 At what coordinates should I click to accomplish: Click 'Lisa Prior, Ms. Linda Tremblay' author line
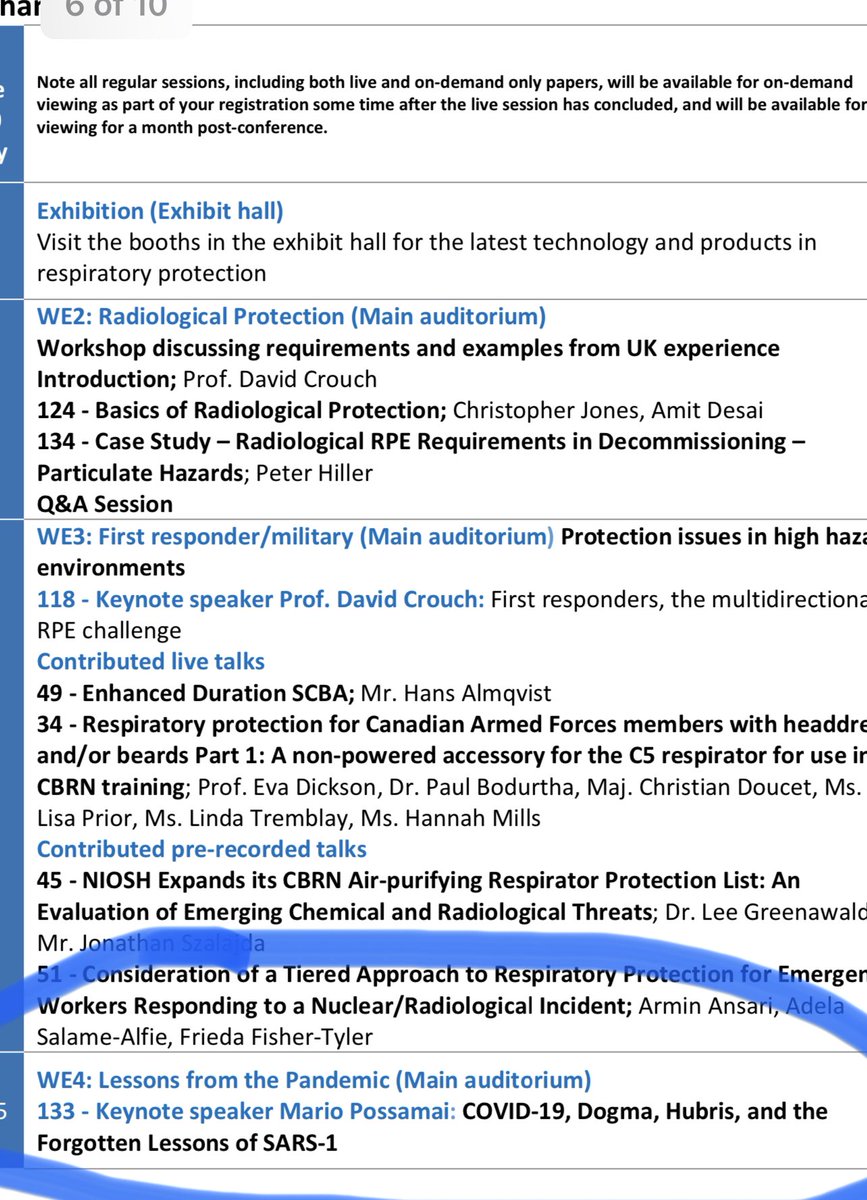[289, 818]
